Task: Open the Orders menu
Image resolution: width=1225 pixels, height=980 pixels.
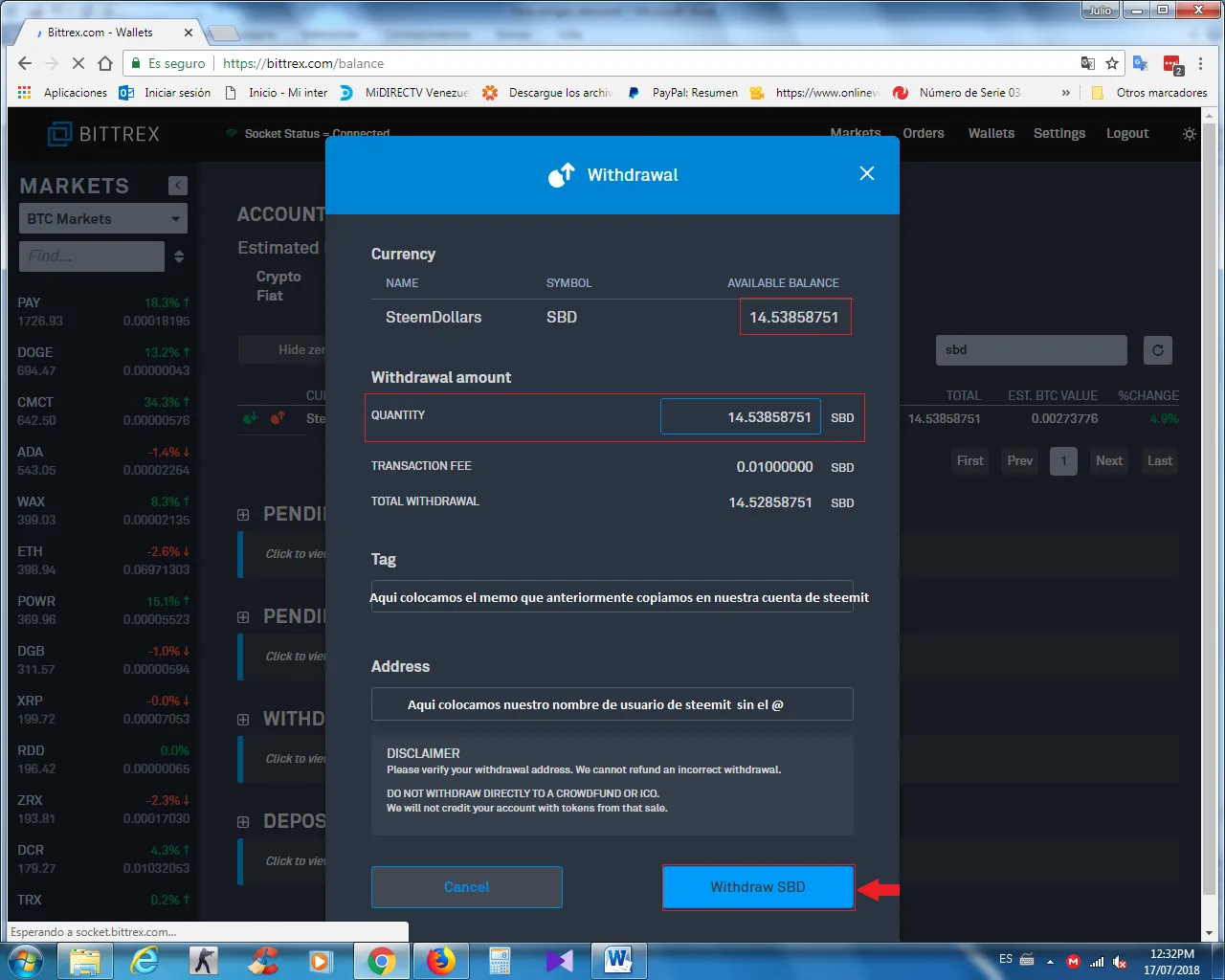Action: (924, 133)
